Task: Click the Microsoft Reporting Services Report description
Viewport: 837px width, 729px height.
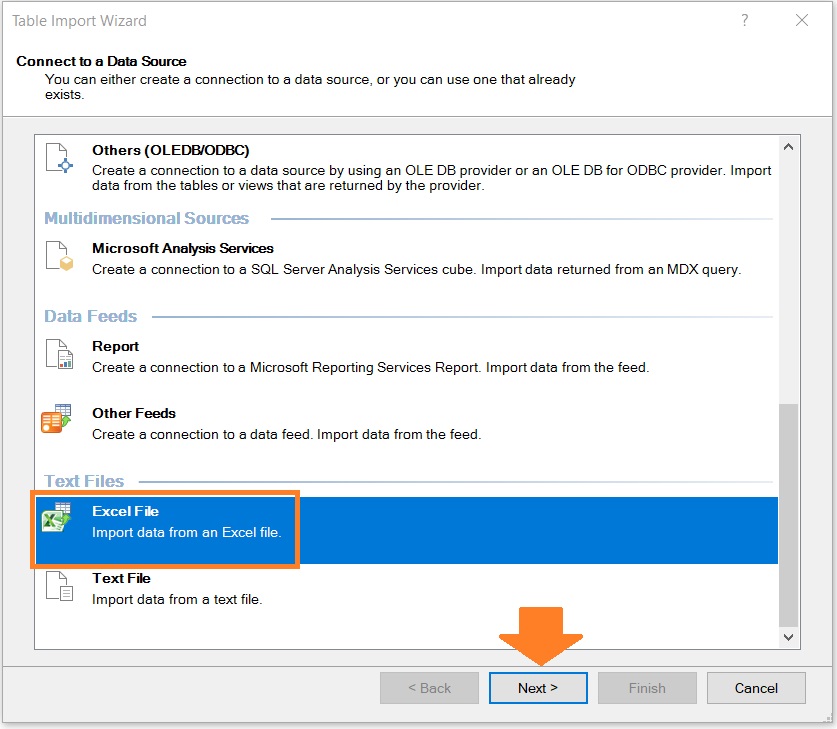Action: coord(370,368)
